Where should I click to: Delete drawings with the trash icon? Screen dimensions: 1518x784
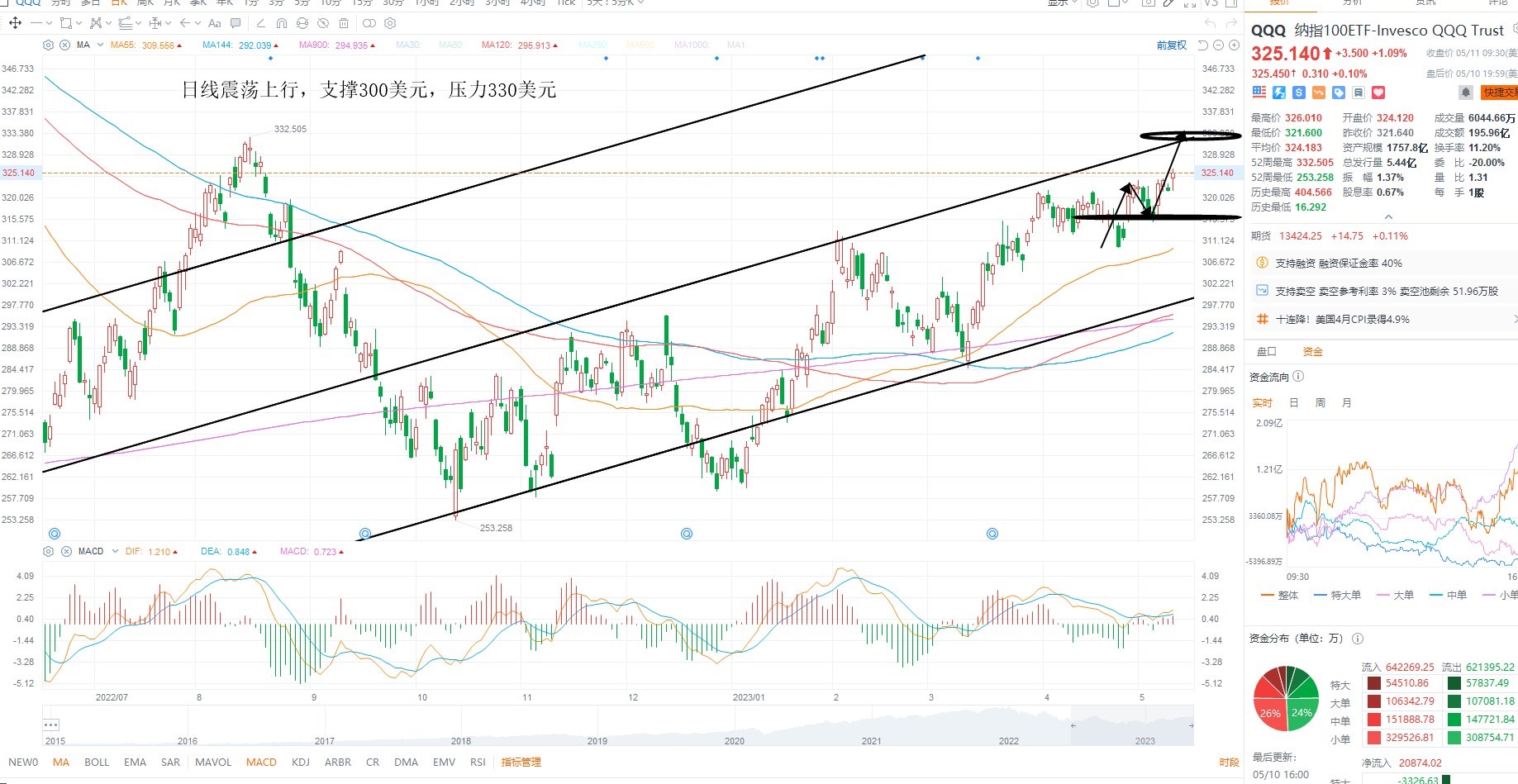click(x=344, y=23)
